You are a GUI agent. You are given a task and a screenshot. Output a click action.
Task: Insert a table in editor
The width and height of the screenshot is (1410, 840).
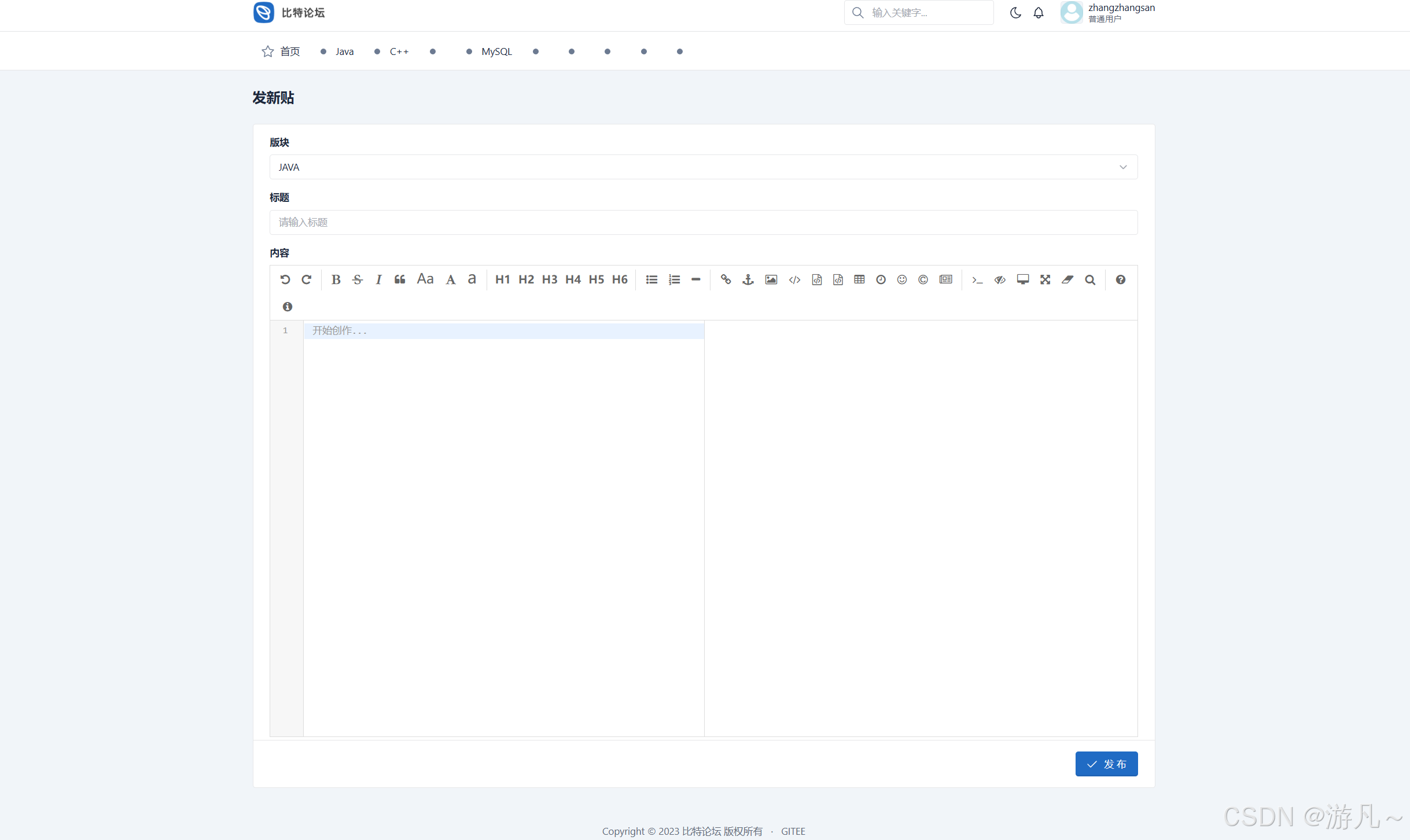tap(859, 280)
